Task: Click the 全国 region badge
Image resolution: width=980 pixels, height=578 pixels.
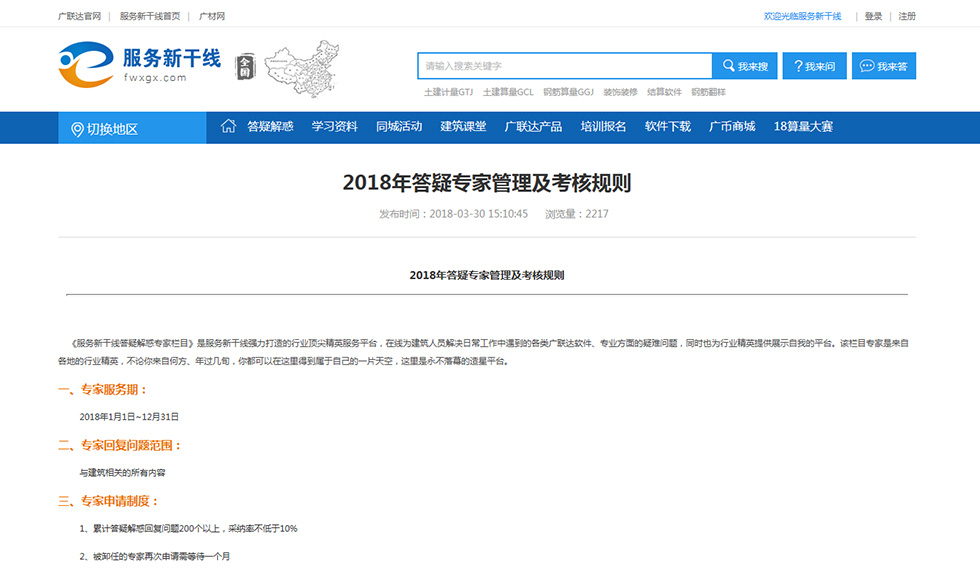Action: point(245,67)
